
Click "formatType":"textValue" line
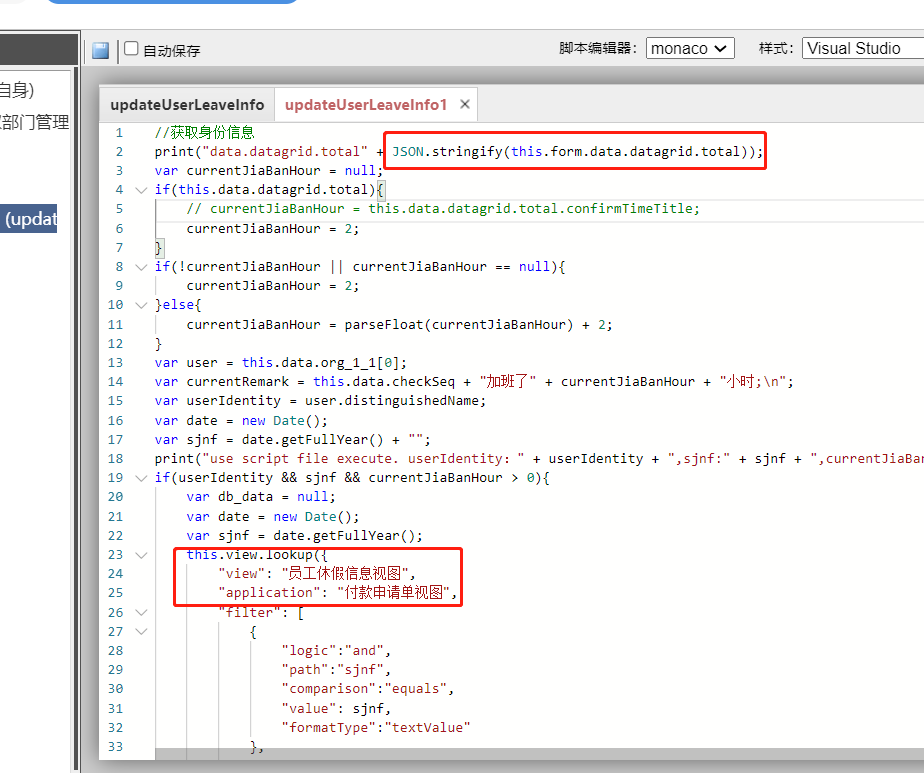point(375,727)
